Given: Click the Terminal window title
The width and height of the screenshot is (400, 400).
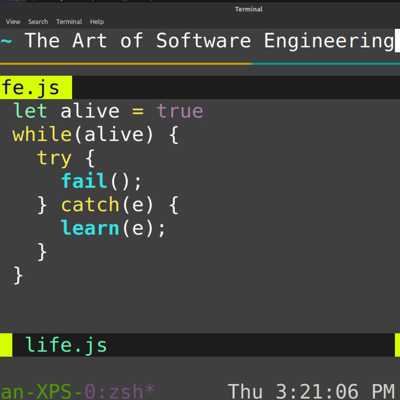Looking at the screenshot, I should (x=249, y=9).
